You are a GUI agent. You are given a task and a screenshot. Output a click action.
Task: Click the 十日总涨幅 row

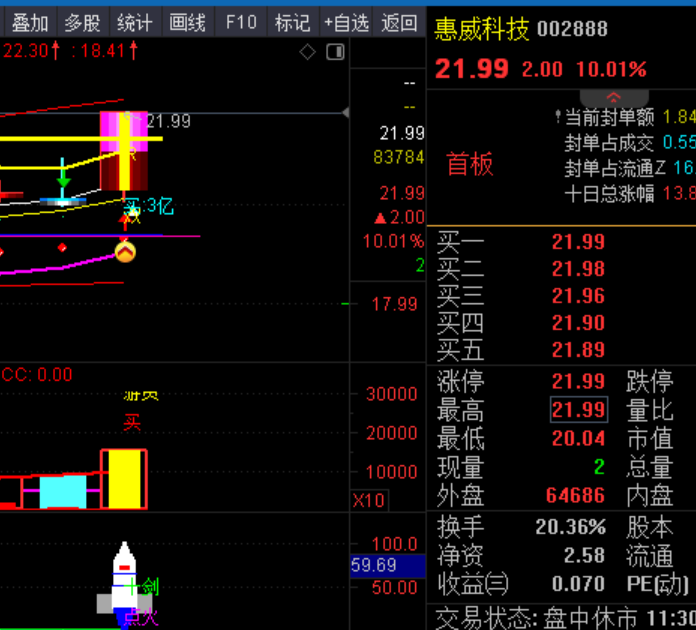[x=629, y=194]
